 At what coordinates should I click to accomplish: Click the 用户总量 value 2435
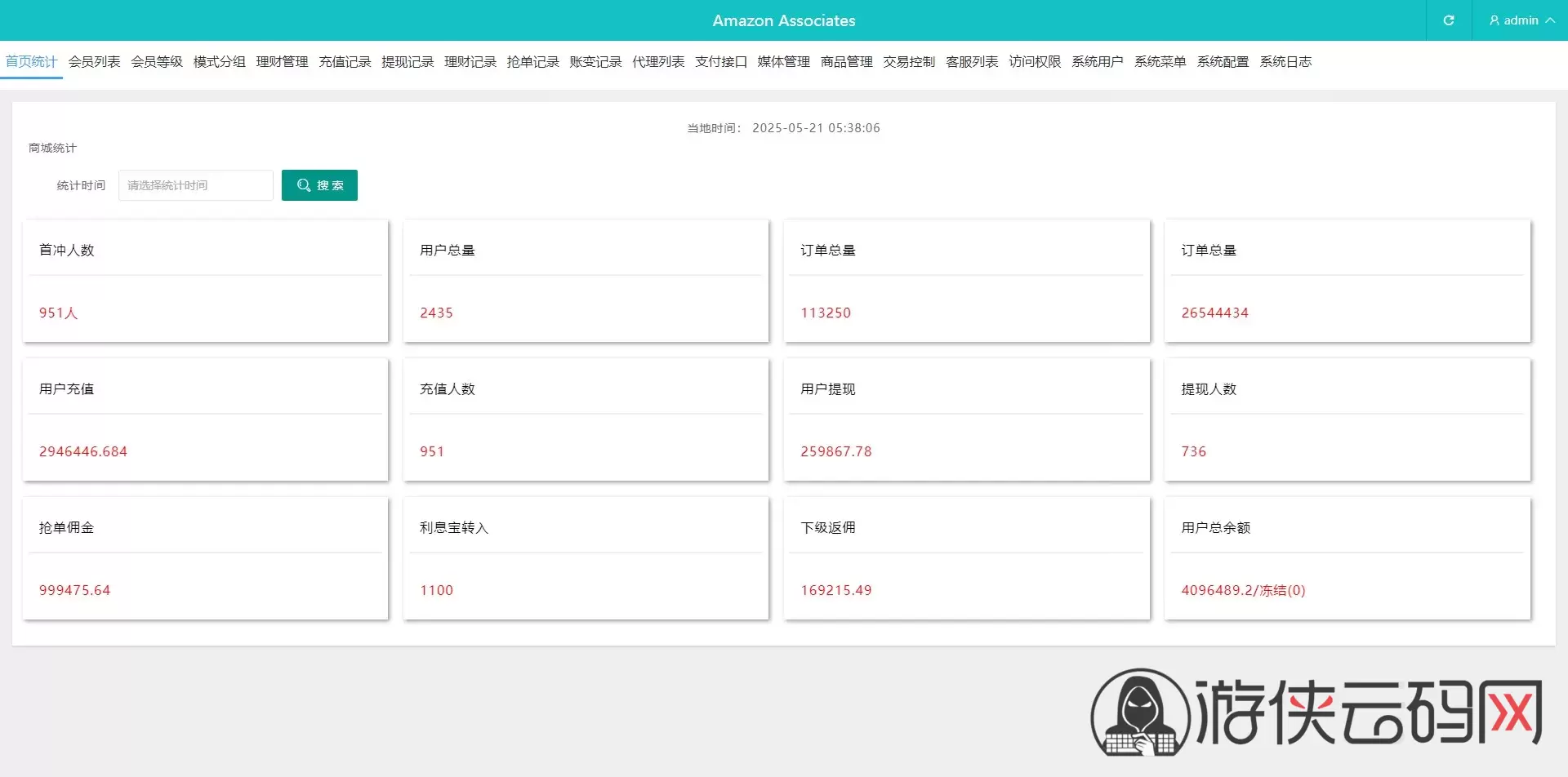pos(436,313)
